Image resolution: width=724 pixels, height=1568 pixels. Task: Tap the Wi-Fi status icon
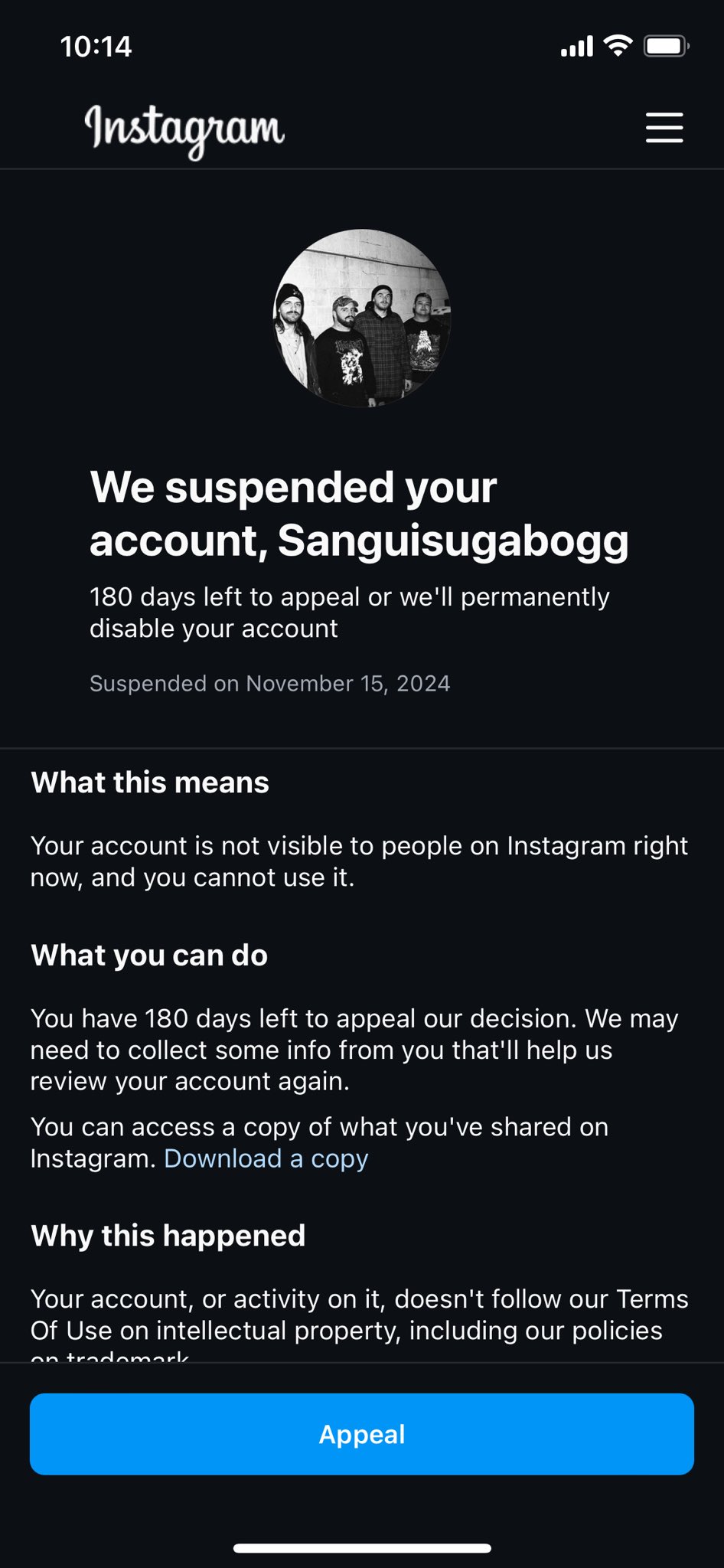point(618,46)
